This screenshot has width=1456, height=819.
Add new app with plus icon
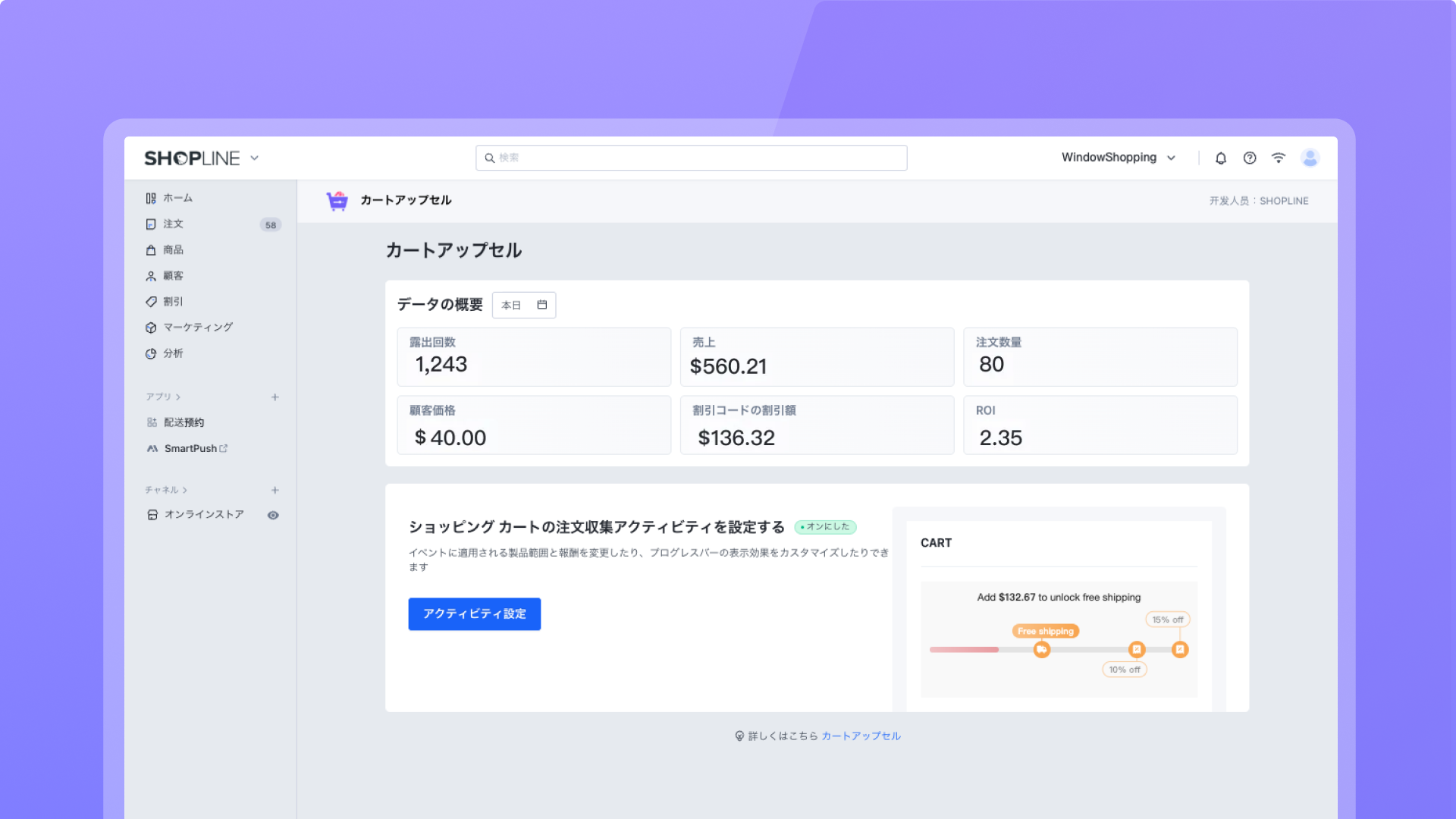click(x=275, y=397)
